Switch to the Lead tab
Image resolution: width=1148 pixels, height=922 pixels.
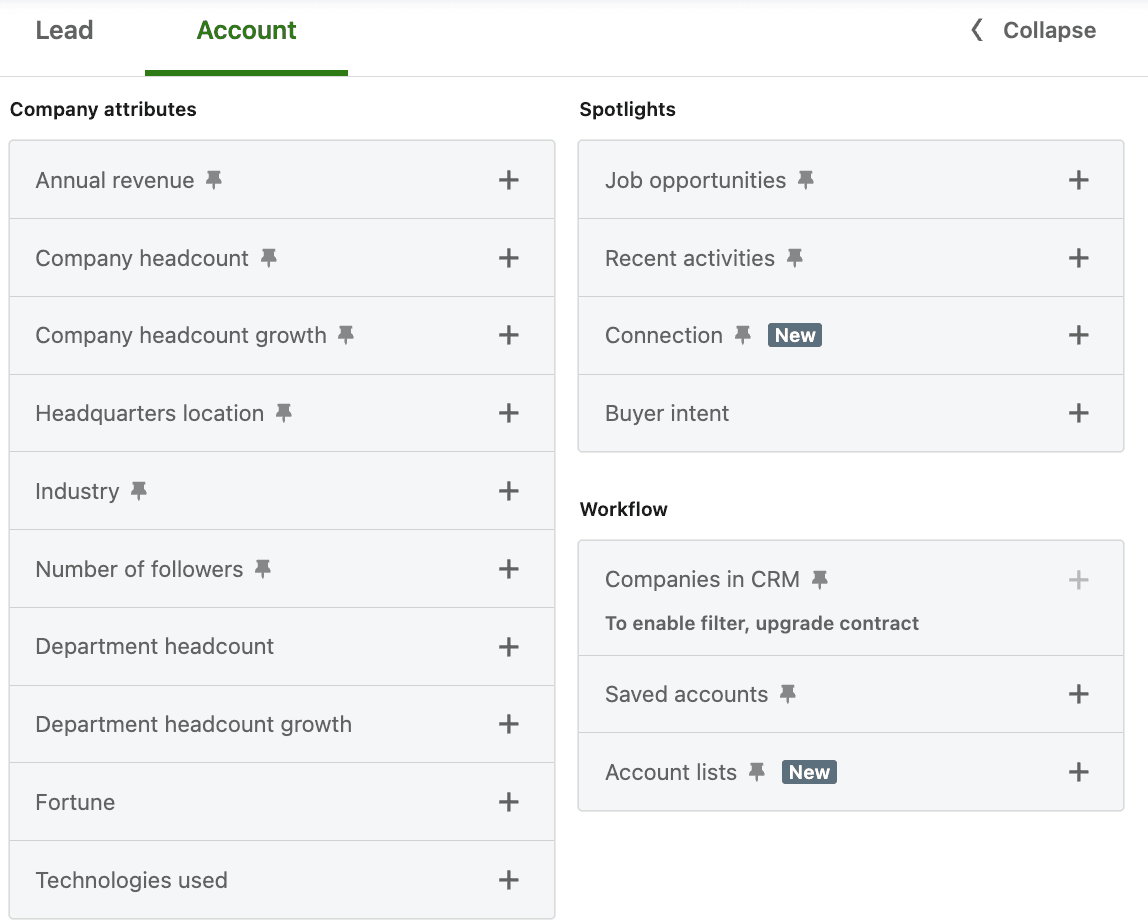point(64,30)
